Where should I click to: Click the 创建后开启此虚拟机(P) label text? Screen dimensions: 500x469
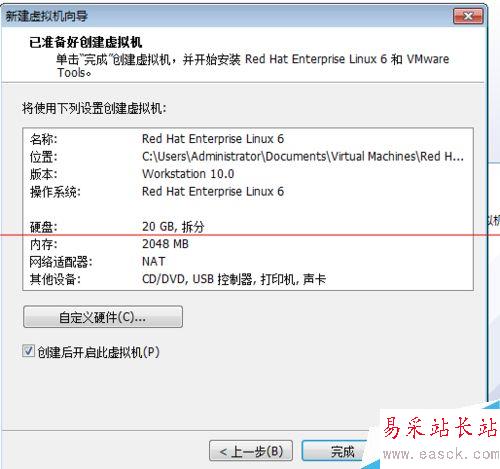98,352
